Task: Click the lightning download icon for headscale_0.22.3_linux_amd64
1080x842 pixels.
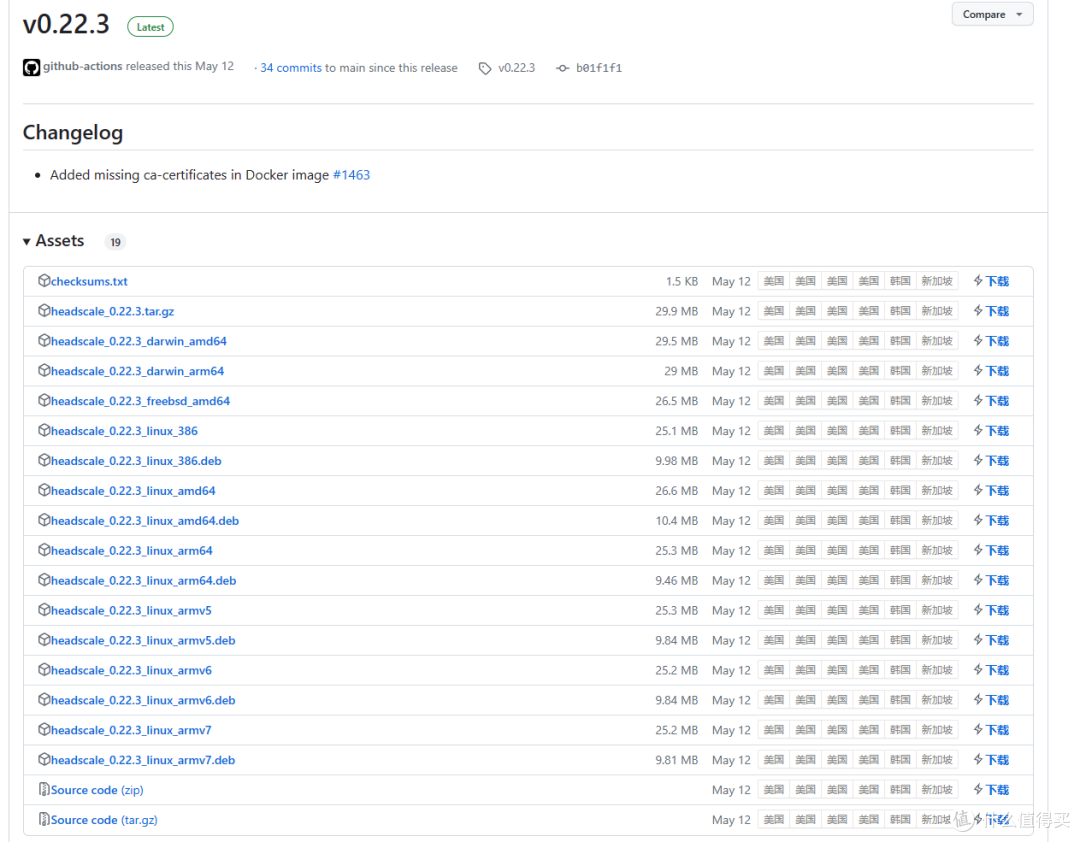Action: coord(978,491)
